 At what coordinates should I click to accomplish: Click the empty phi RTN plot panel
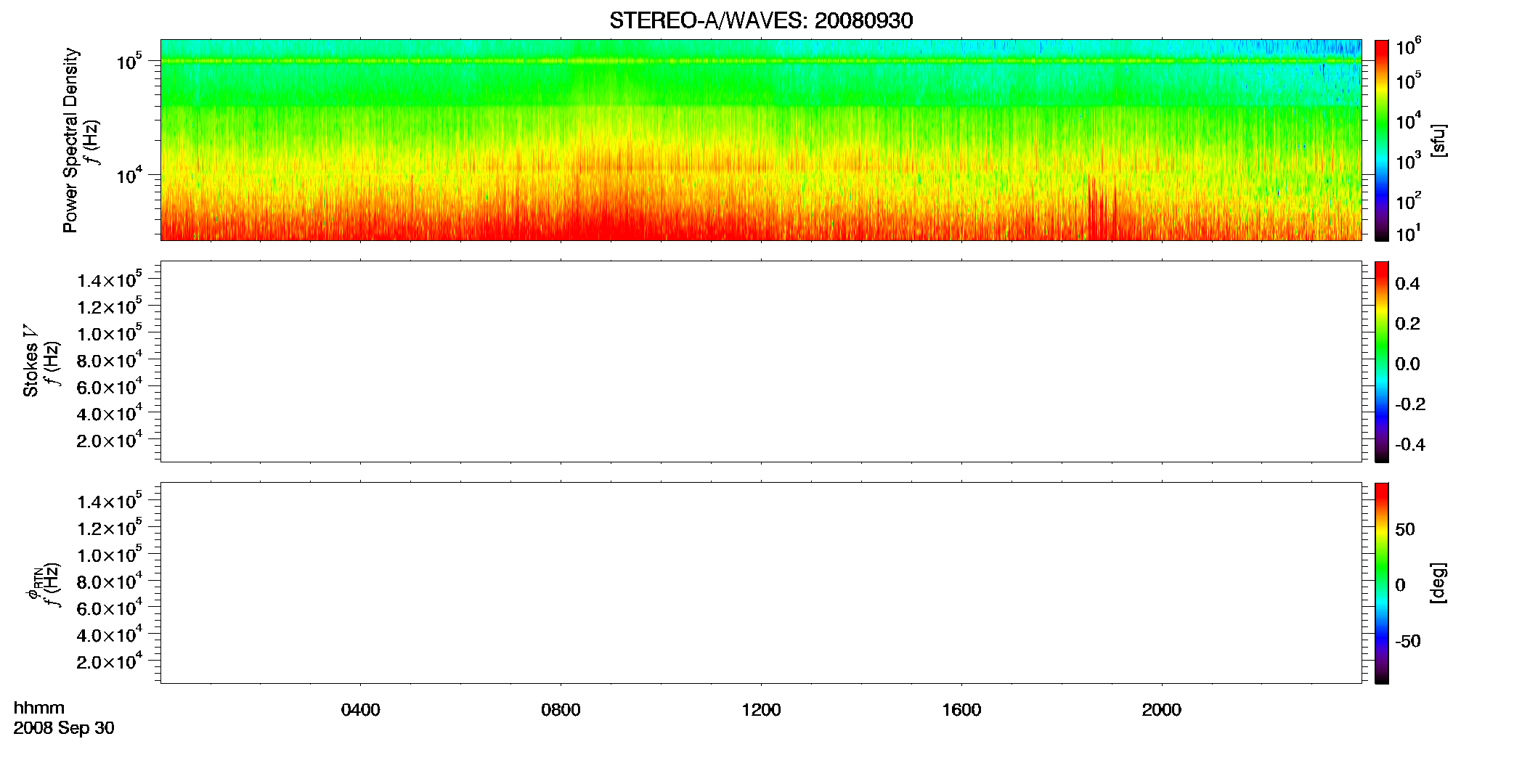pyautogui.click(x=761, y=583)
